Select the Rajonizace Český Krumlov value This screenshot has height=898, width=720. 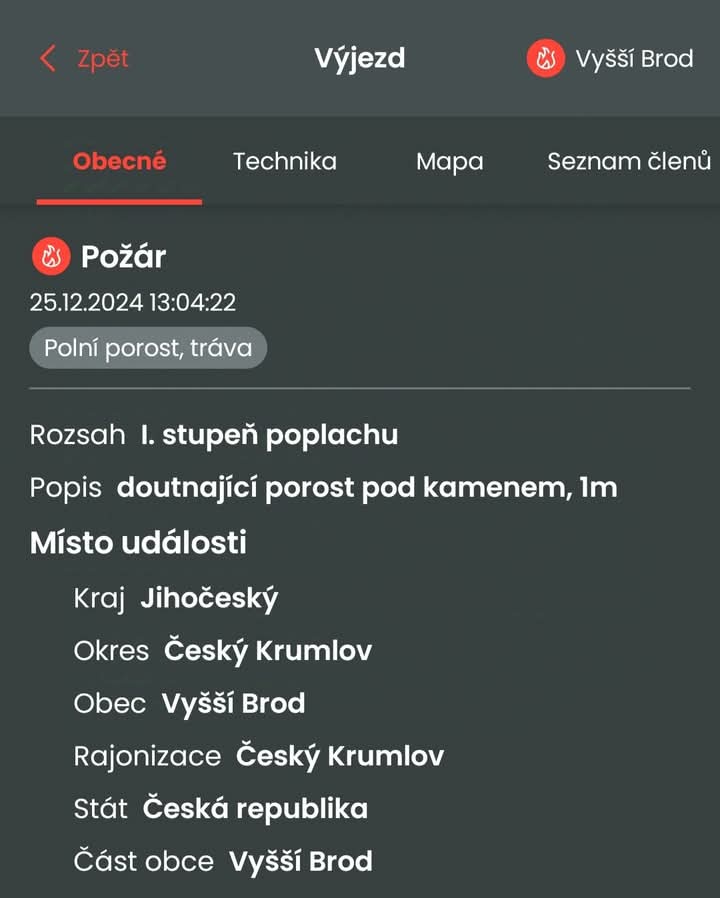tap(340, 757)
